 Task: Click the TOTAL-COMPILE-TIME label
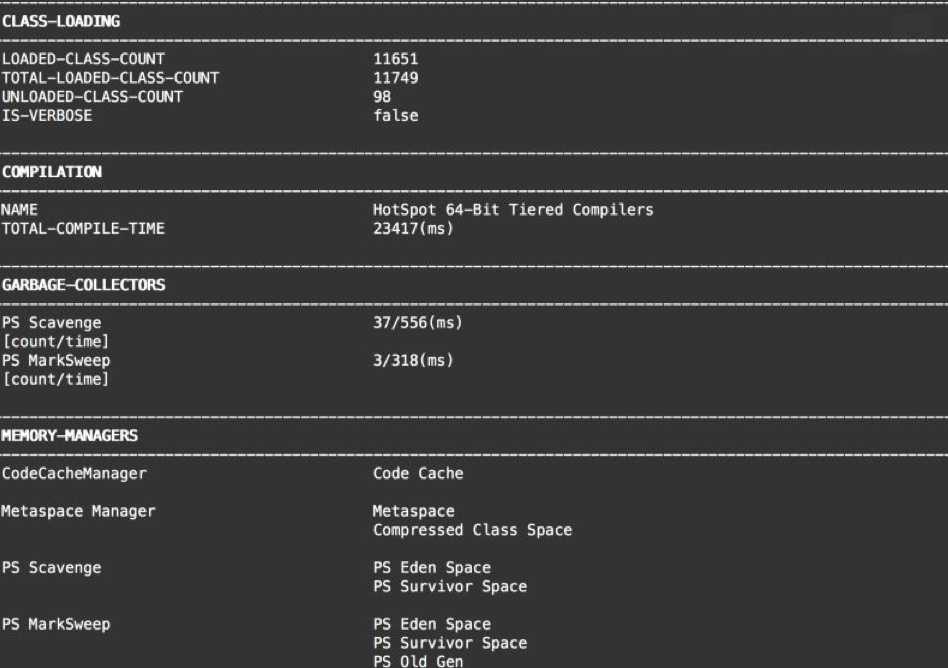coord(83,229)
